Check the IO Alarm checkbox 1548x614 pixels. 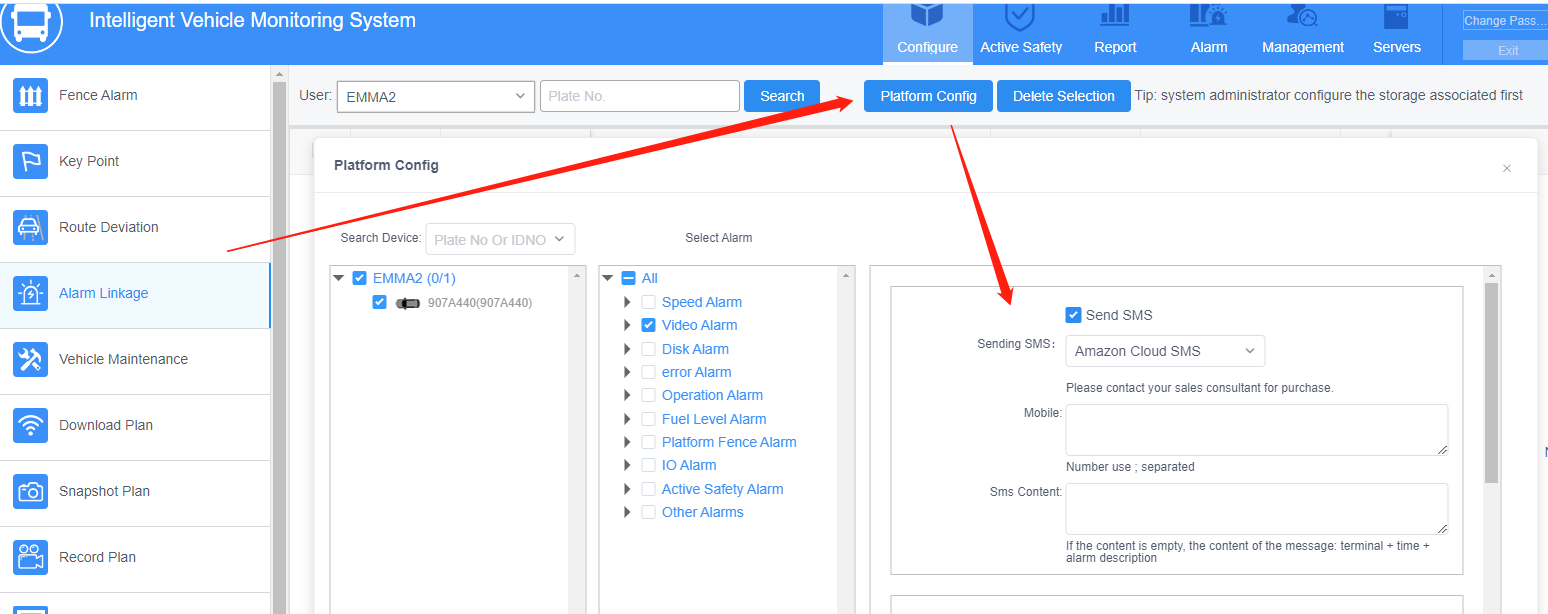coord(649,465)
